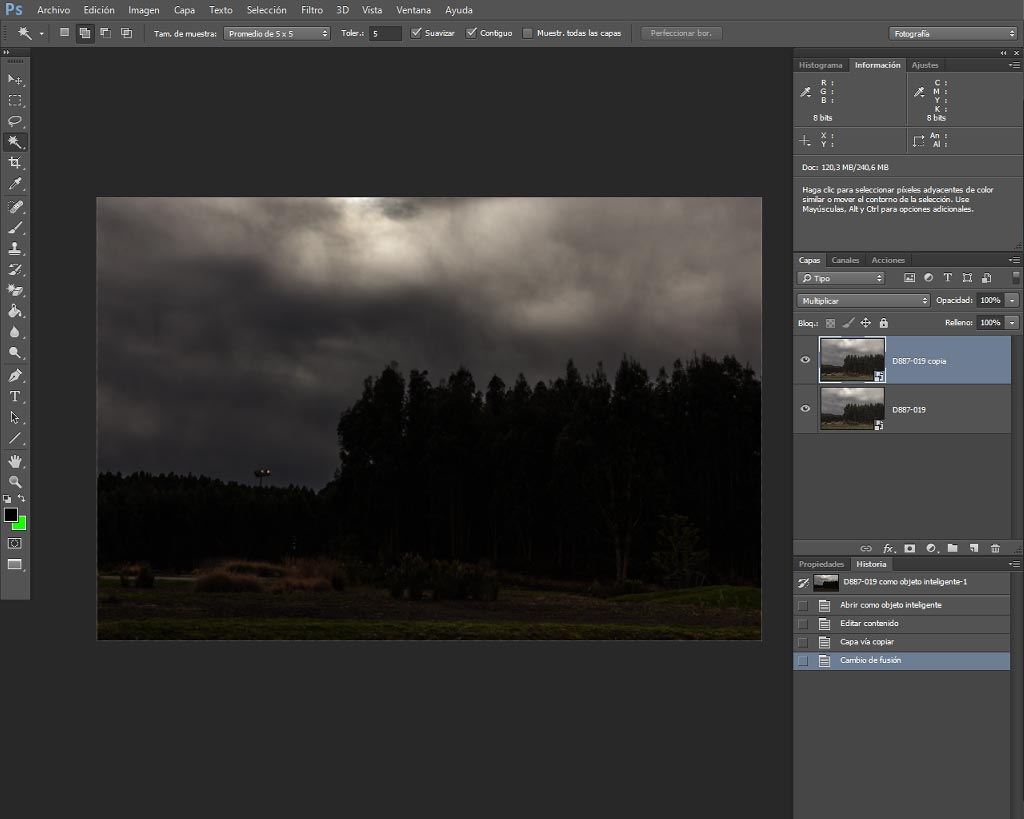Open the layer filter Tipo dropdown
Screen dimensions: 1024x819
coord(840,278)
